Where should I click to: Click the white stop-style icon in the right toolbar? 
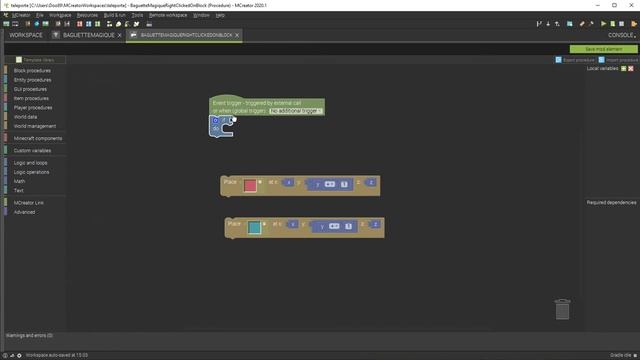coord(621,24)
